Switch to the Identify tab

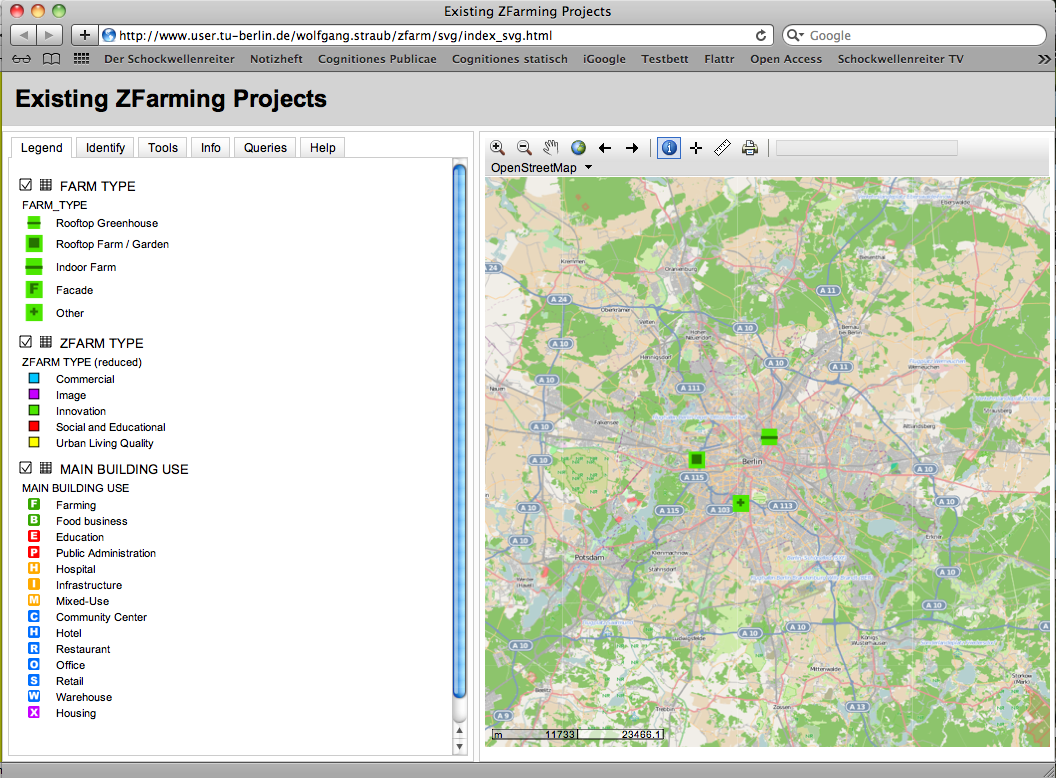pyautogui.click(x=106, y=148)
